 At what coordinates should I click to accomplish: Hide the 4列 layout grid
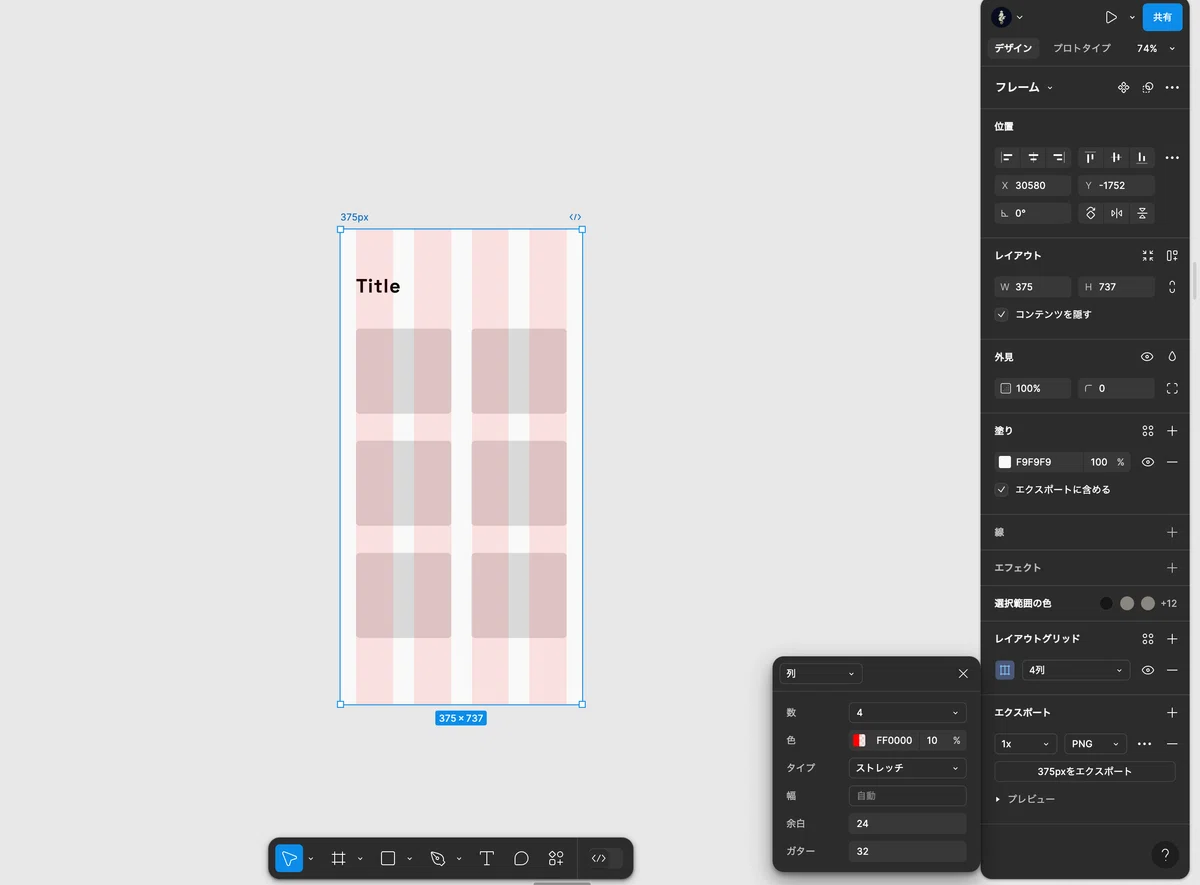pos(1148,670)
